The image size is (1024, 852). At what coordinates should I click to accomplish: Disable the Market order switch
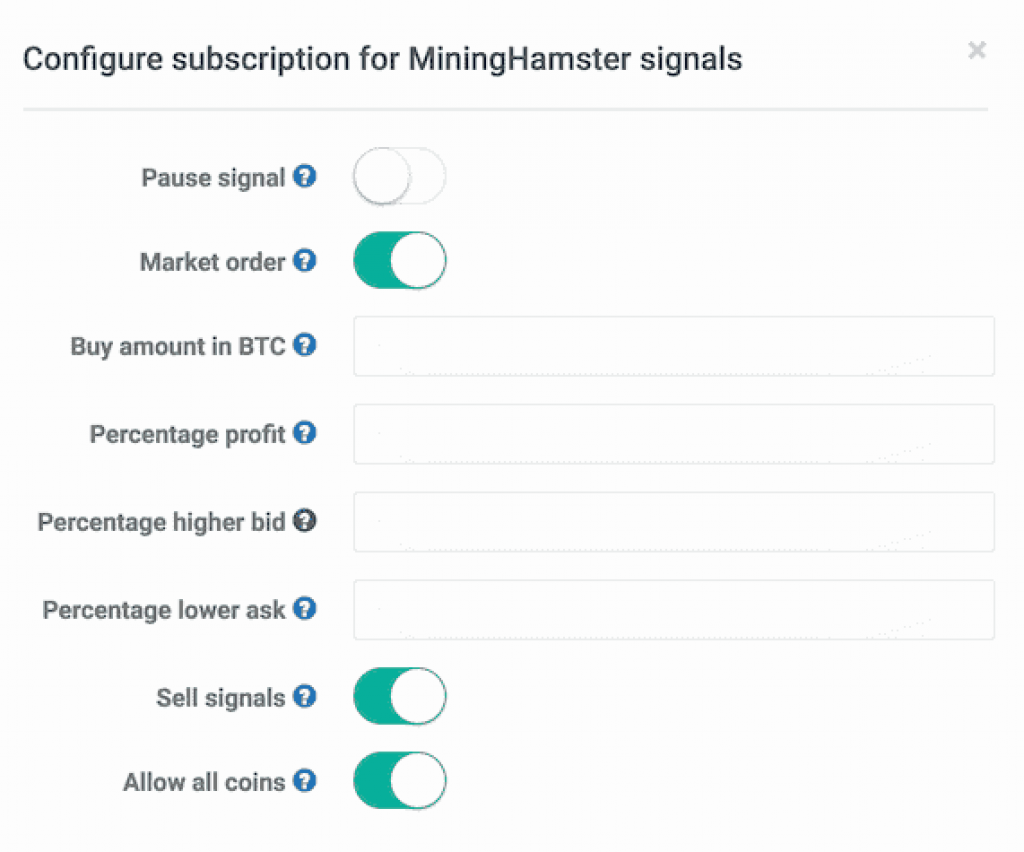[400, 260]
